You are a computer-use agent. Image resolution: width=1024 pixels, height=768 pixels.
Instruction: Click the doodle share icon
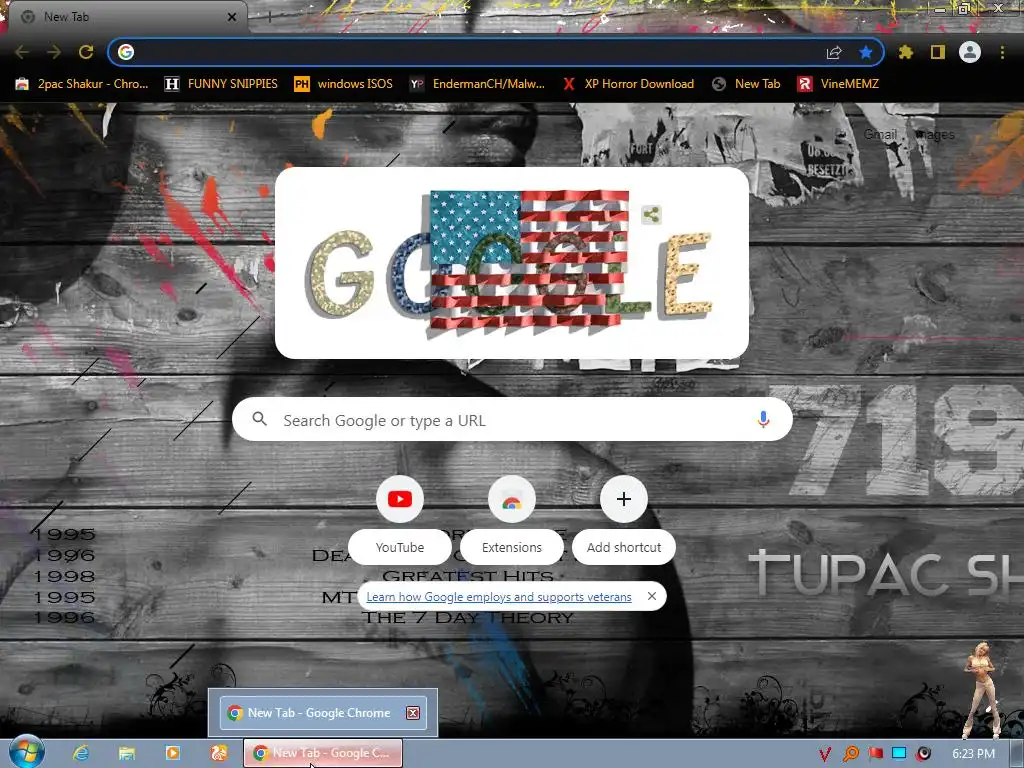pos(651,214)
